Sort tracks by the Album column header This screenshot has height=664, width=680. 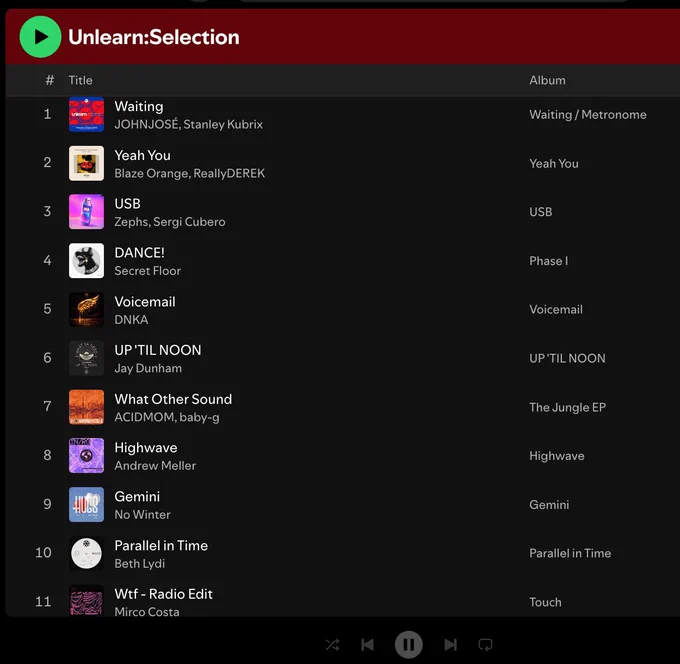click(547, 80)
